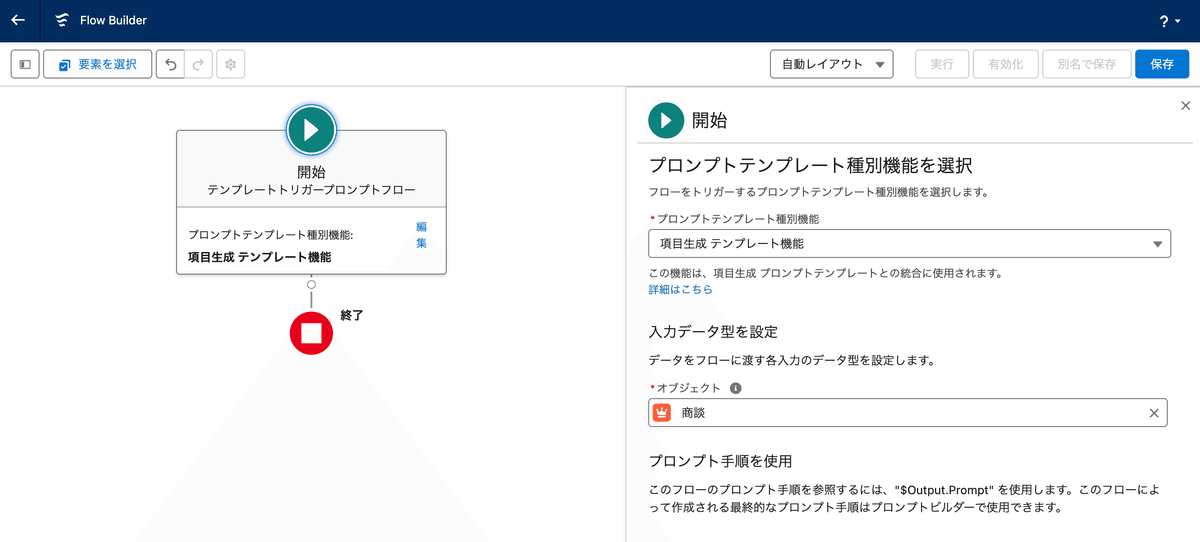Click the add-element connector circle
The height and width of the screenshot is (542, 1200).
pos(311,285)
